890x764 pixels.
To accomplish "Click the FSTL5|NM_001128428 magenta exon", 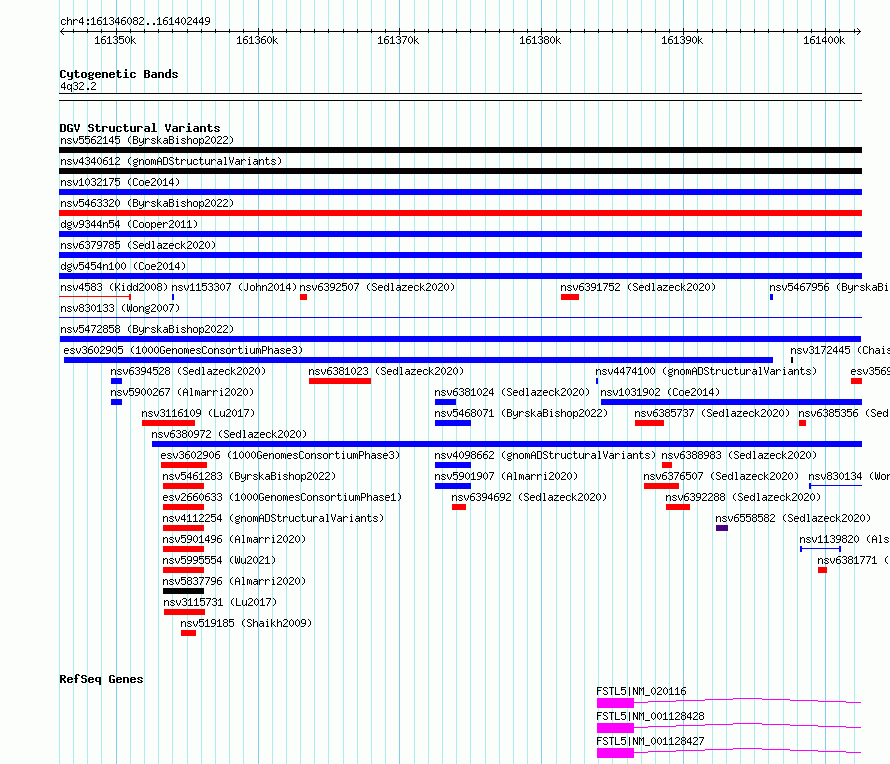I will click(x=615, y=728).
